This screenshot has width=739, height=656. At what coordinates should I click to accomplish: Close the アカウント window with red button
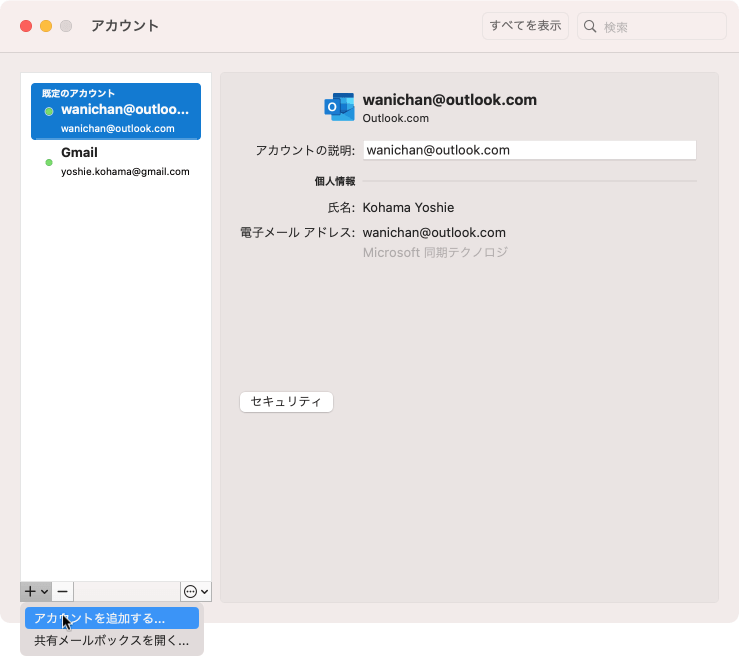click(26, 26)
